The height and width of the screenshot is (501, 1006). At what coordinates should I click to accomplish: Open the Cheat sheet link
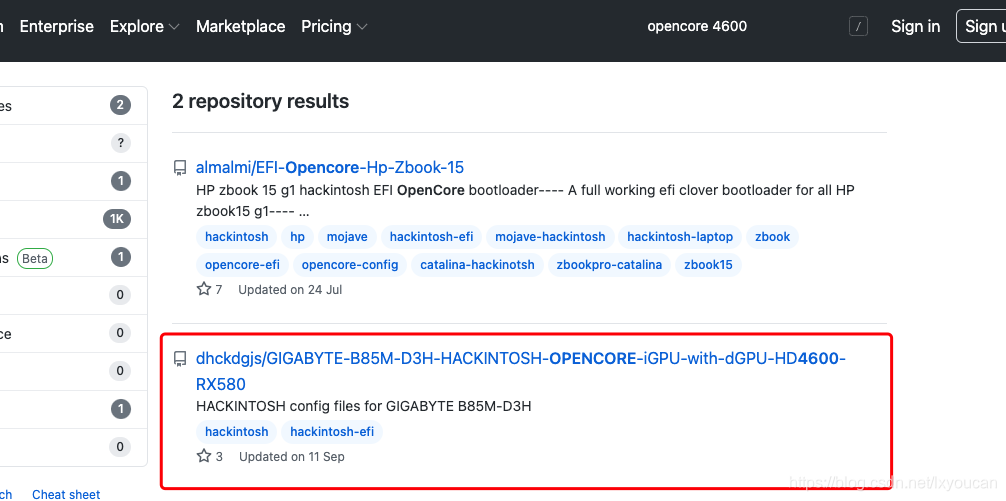pyautogui.click(x=66, y=494)
